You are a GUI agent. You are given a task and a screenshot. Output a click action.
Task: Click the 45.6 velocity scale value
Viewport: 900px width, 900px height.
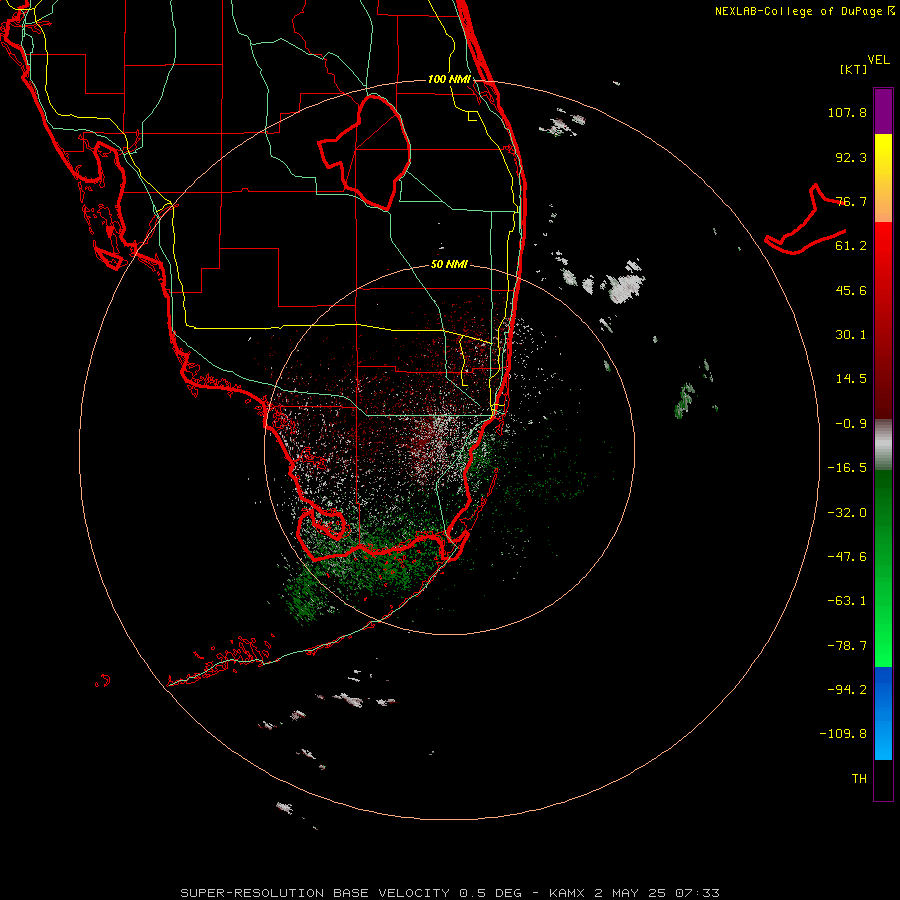coord(851,290)
